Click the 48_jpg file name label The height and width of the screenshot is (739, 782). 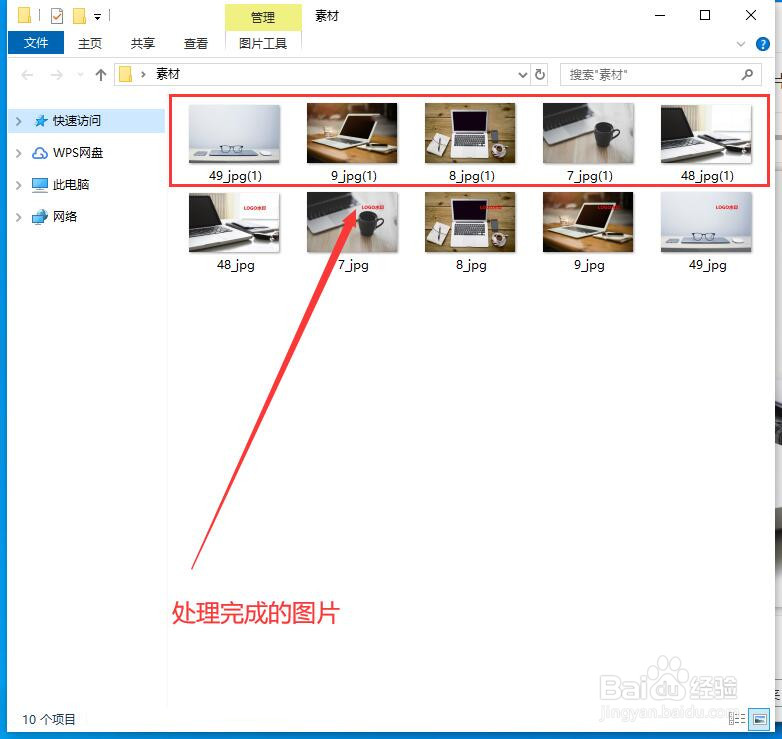(x=235, y=265)
